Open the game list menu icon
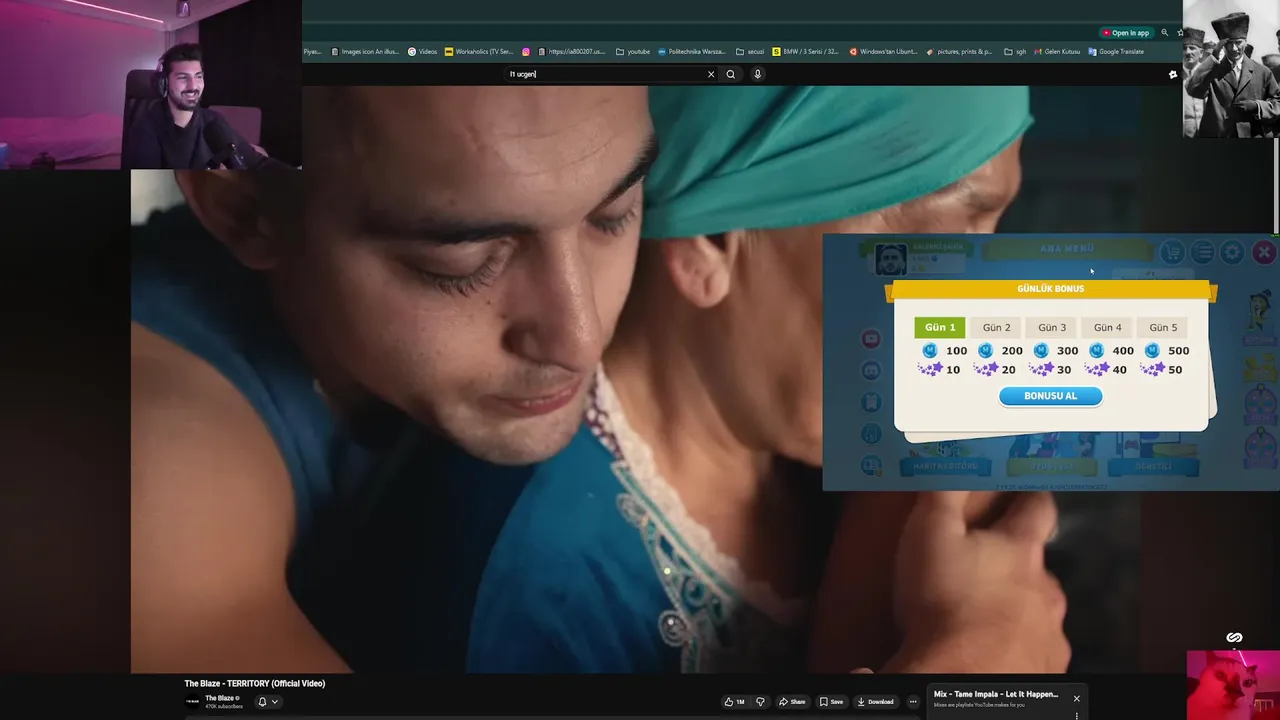 point(1203,252)
